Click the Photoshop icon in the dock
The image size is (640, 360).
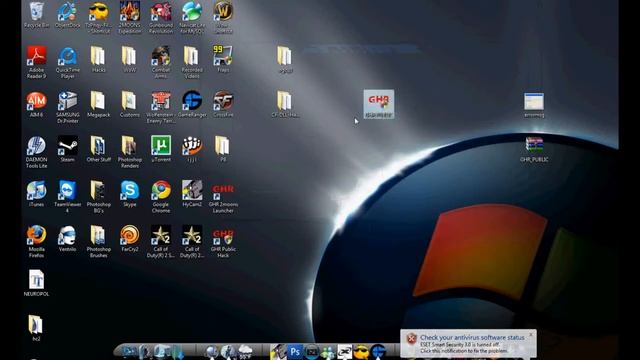(295, 351)
